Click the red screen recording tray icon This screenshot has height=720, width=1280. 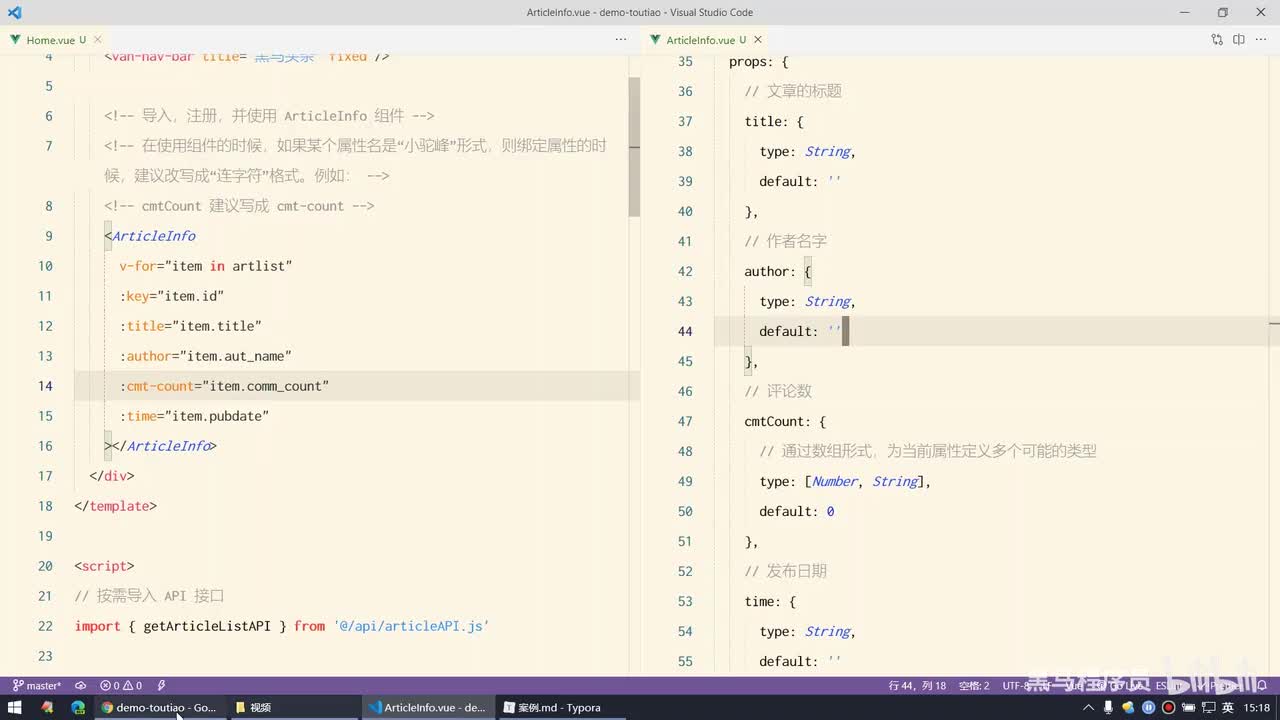[1168, 707]
